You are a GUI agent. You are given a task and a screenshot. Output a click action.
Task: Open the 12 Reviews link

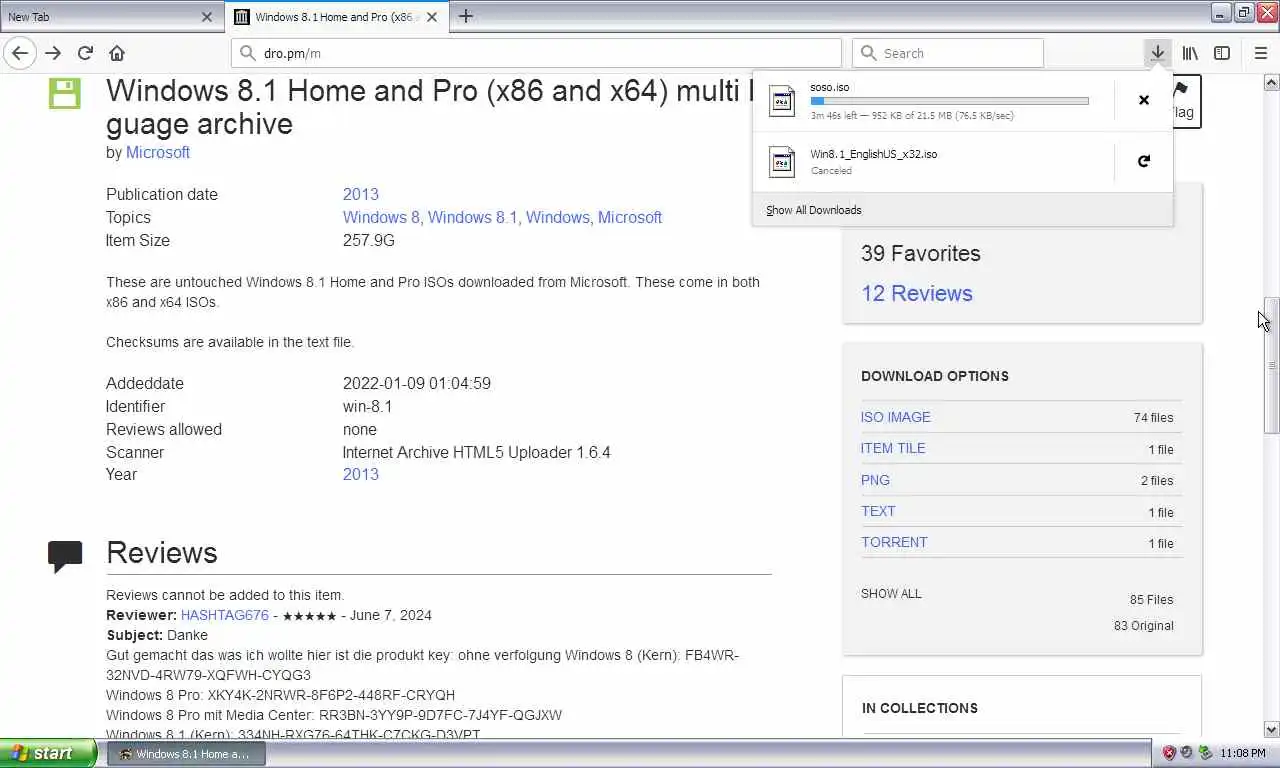coord(917,293)
